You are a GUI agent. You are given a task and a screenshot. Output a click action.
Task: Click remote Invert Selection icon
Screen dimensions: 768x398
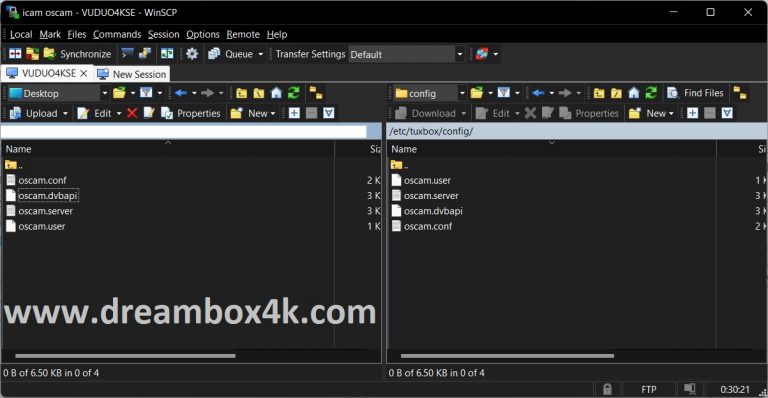click(x=727, y=113)
